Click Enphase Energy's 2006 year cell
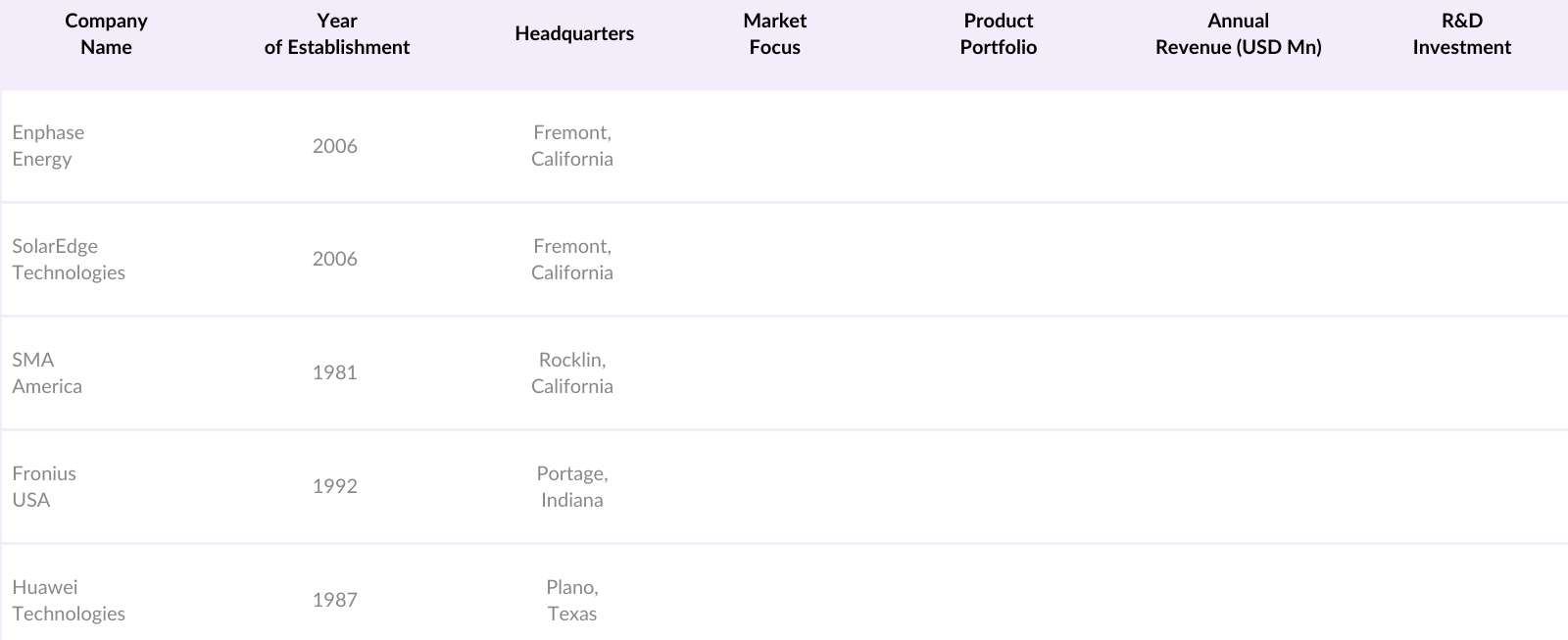 click(335, 146)
